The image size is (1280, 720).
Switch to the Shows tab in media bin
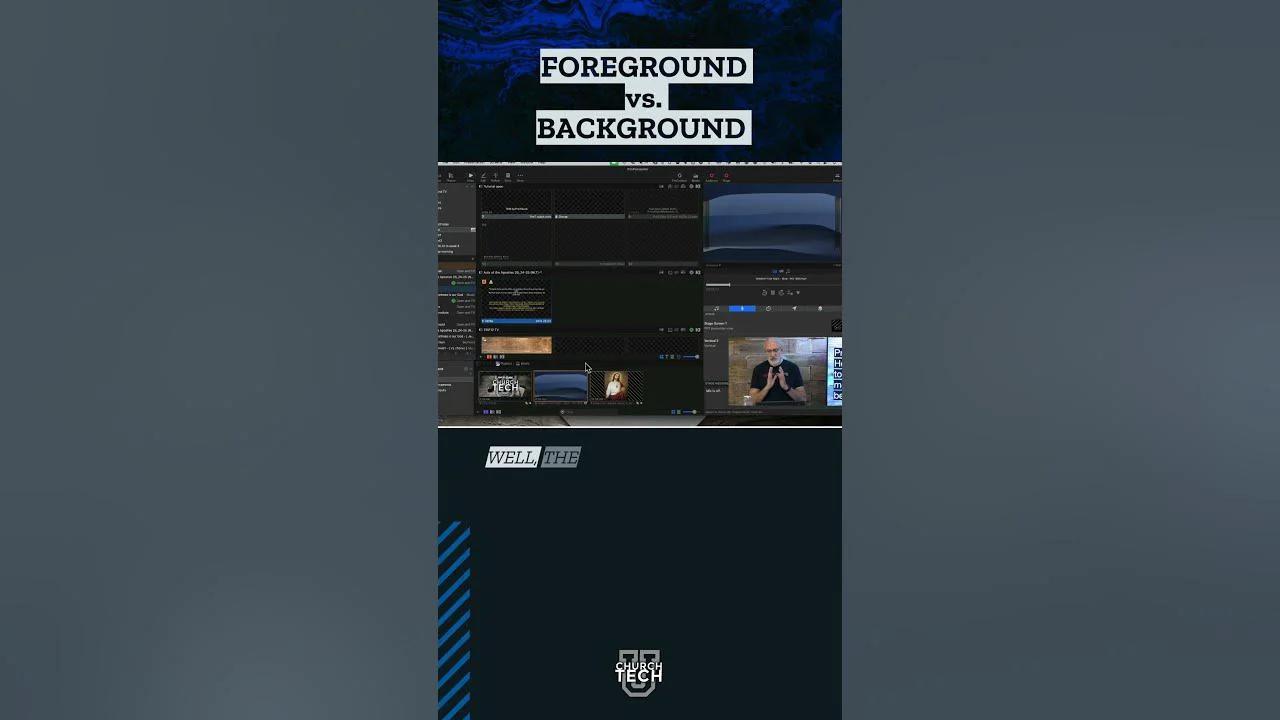pos(521,363)
